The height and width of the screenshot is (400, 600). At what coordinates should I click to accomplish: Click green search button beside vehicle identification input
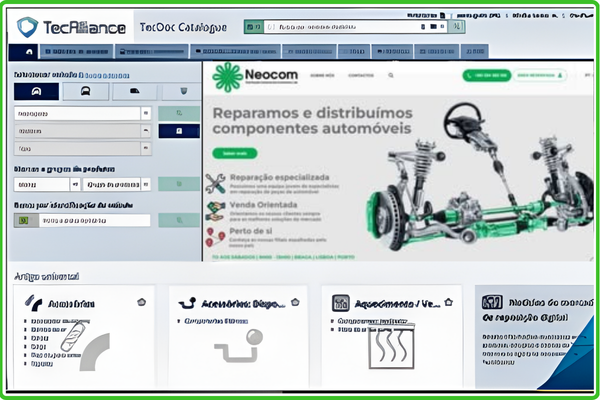pos(179,220)
